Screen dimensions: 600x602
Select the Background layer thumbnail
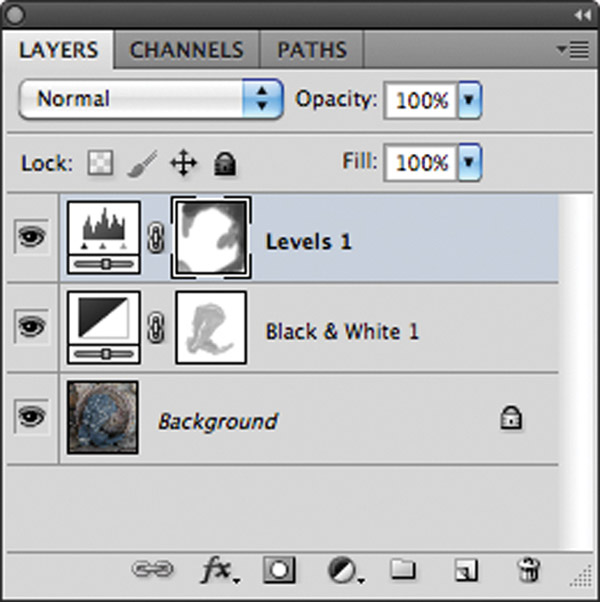[102, 417]
